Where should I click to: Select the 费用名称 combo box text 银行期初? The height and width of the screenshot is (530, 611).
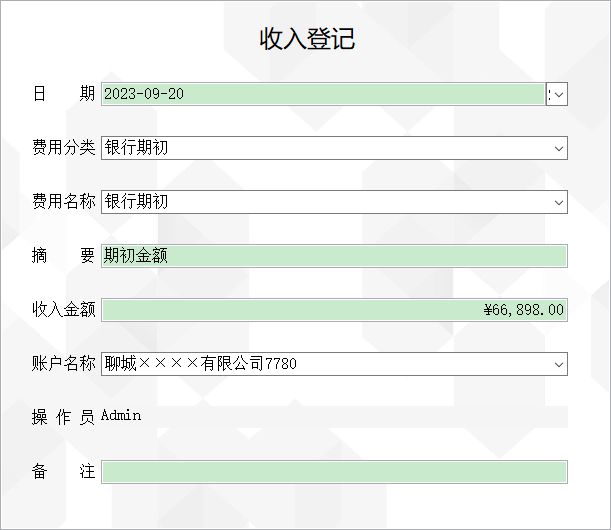coord(136,202)
